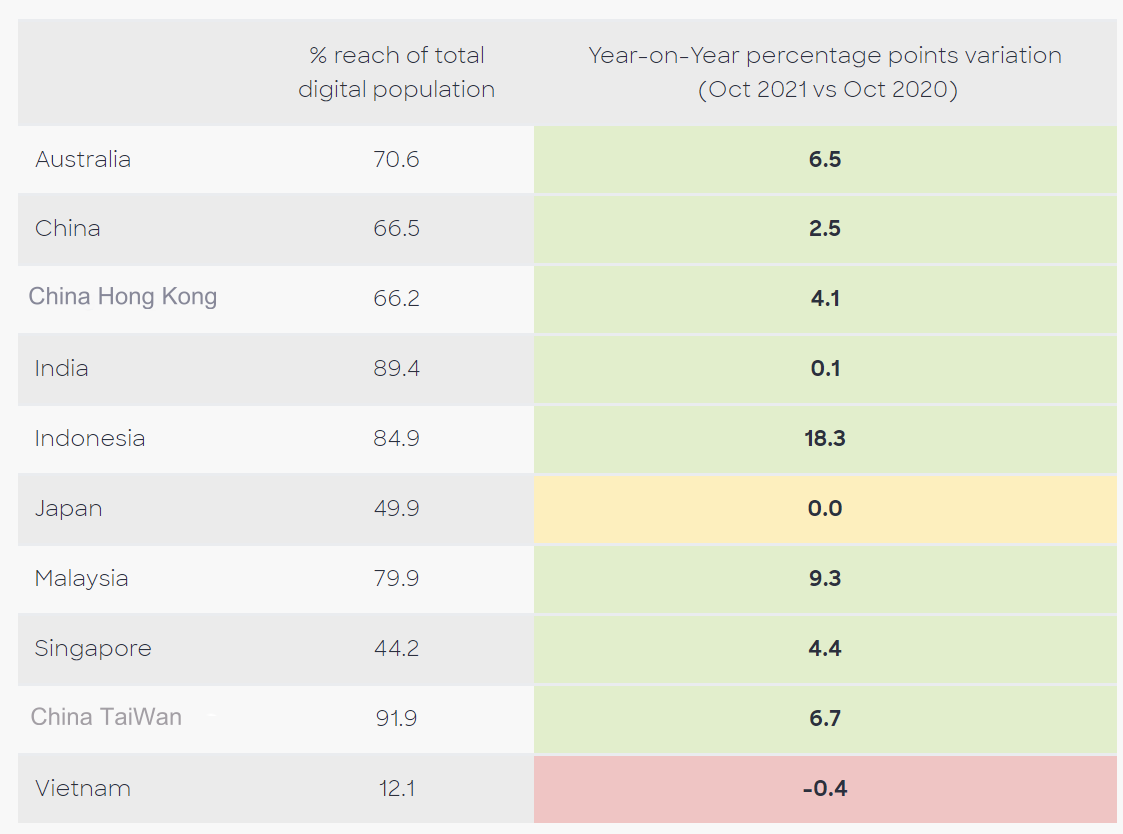1123x834 pixels.
Task: Click Indonesia's green 18.3 variation cell
Action: (x=825, y=438)
